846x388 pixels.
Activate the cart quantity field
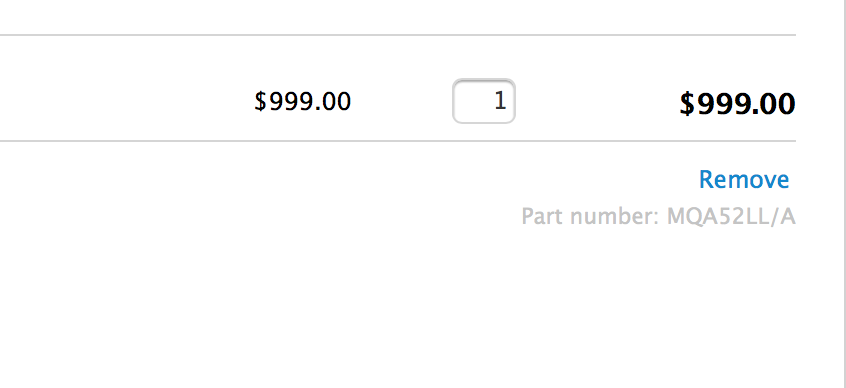point(484,101)
